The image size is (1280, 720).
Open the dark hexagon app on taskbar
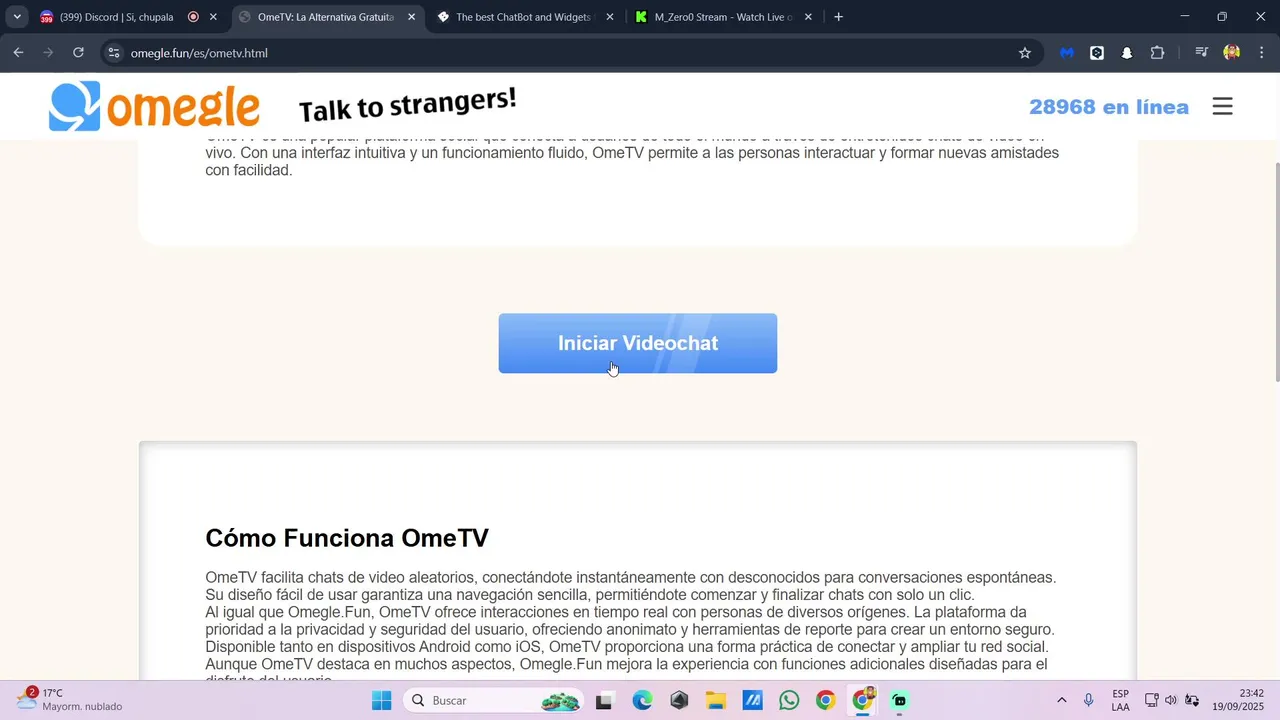(x=679, y=700)
